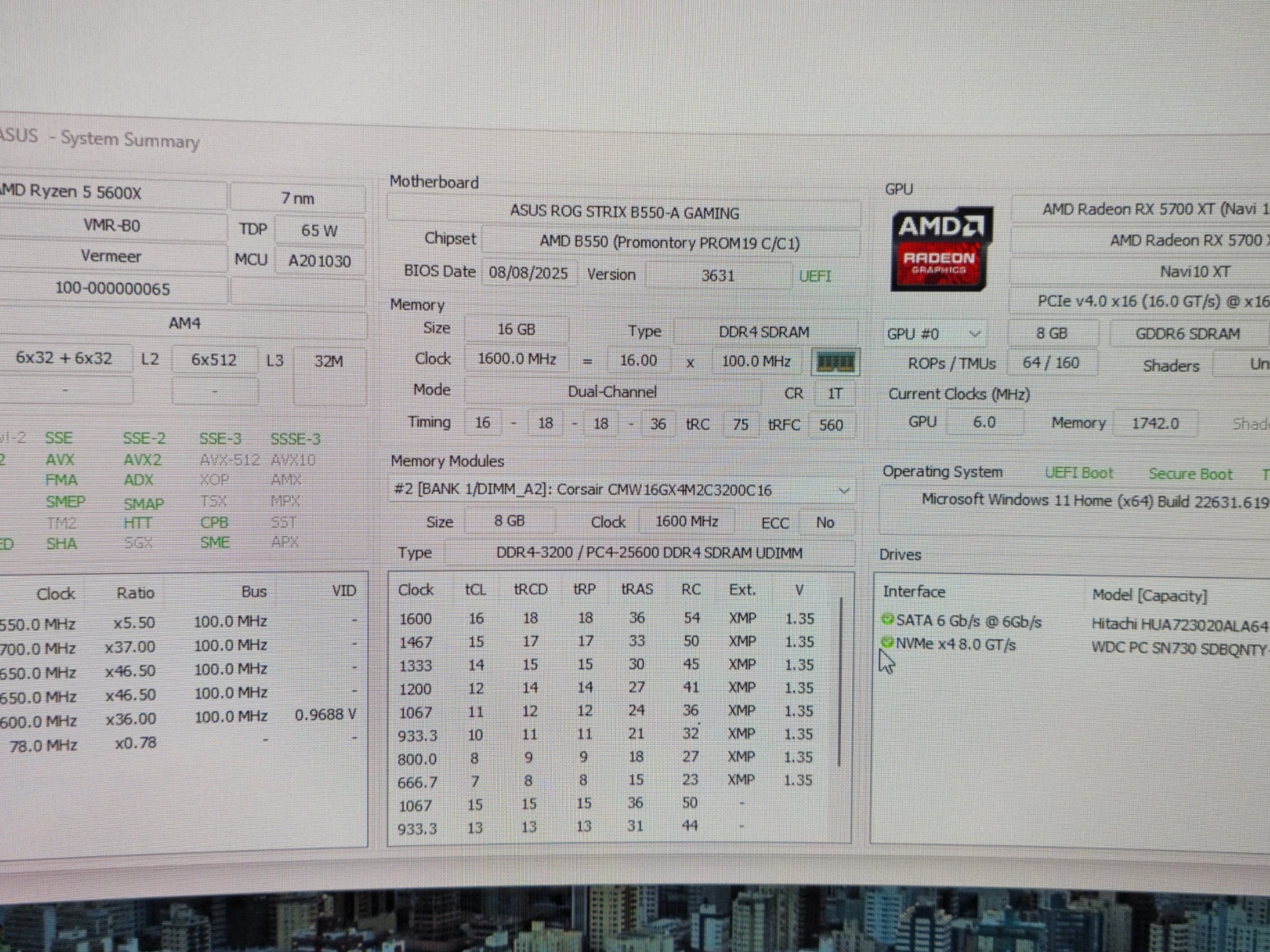
Task: Click the NVMe drive green status icon
Action: pos(887,642)
